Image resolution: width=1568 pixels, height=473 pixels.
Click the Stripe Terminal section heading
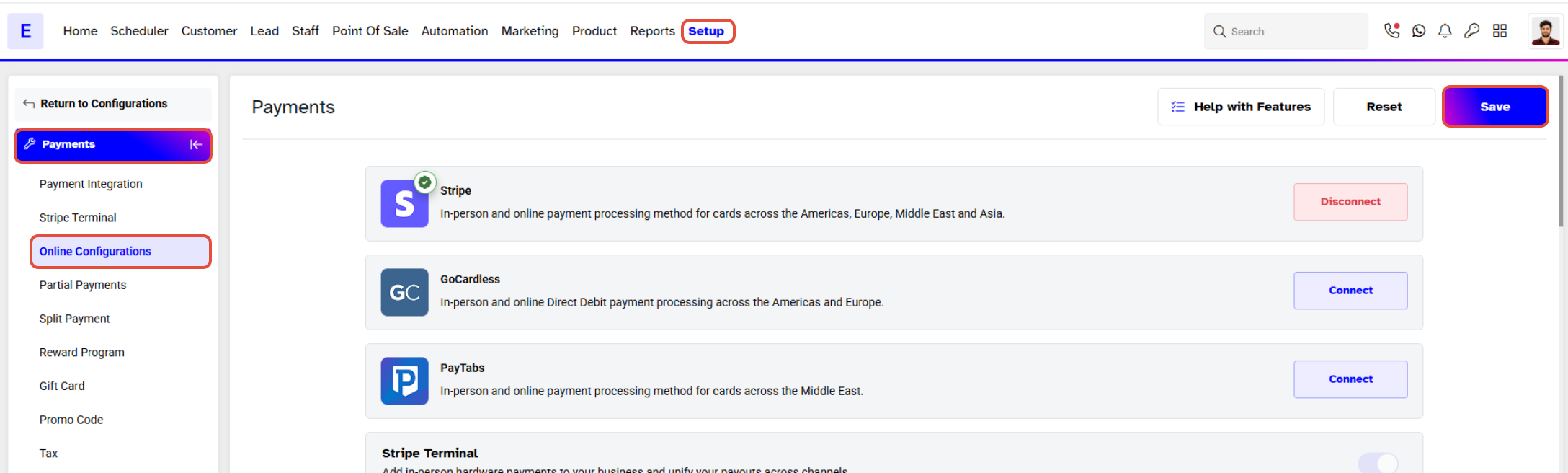pyautogui.click(x=430, y=453)
